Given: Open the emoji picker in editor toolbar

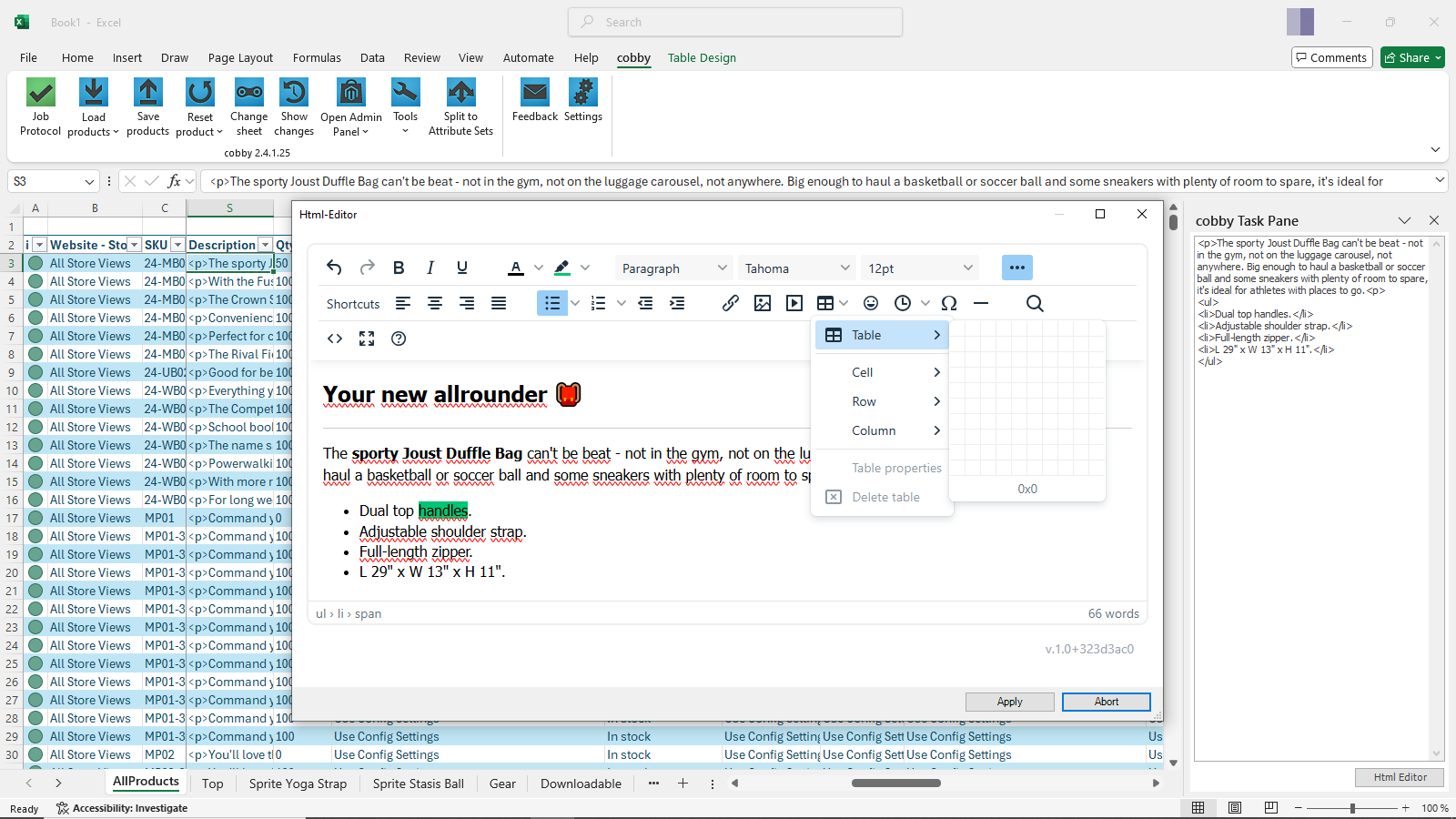Looking at the screenshot, I should 871,303.
